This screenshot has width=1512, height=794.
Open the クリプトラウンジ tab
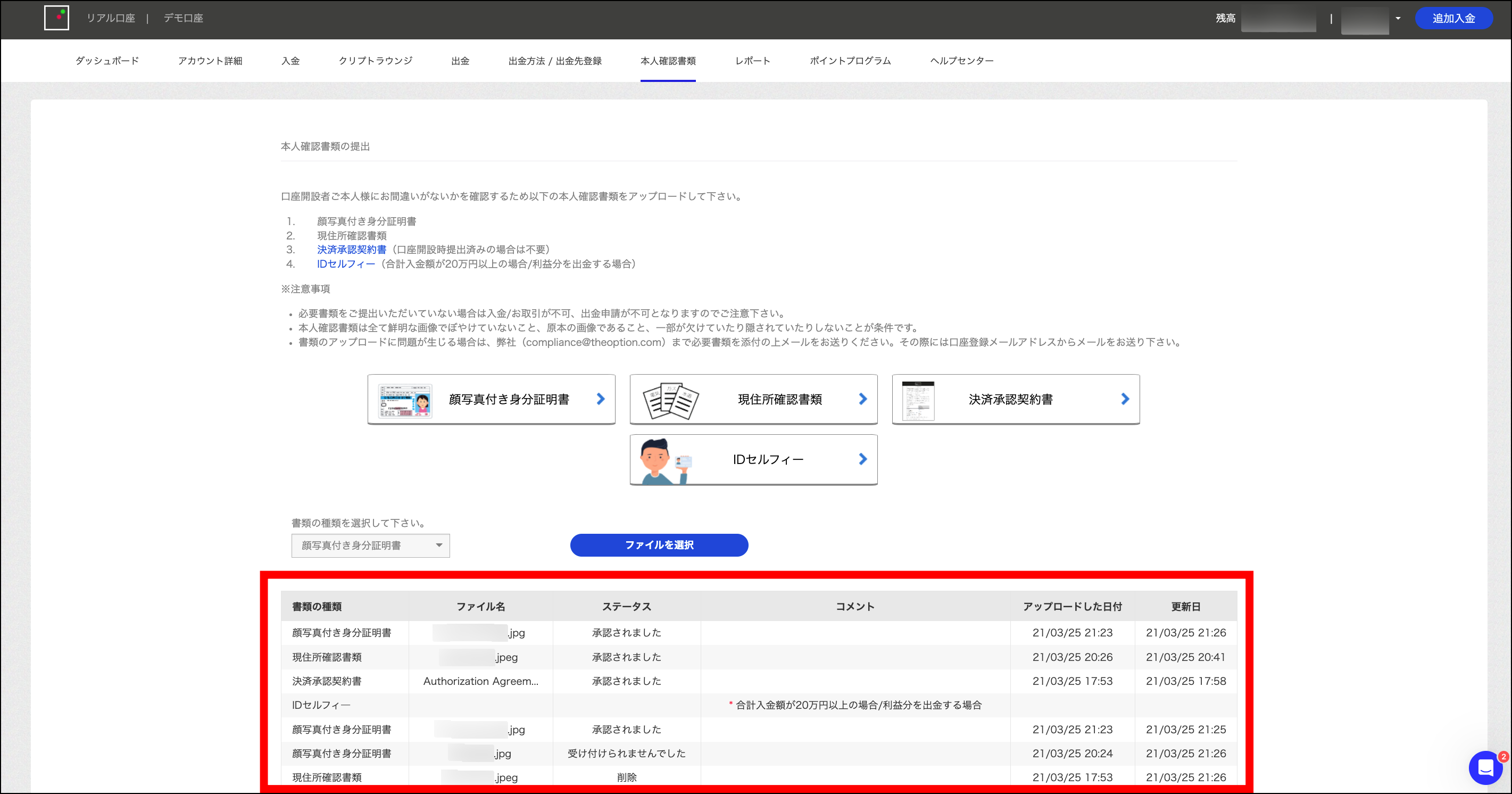coord(375,61)
